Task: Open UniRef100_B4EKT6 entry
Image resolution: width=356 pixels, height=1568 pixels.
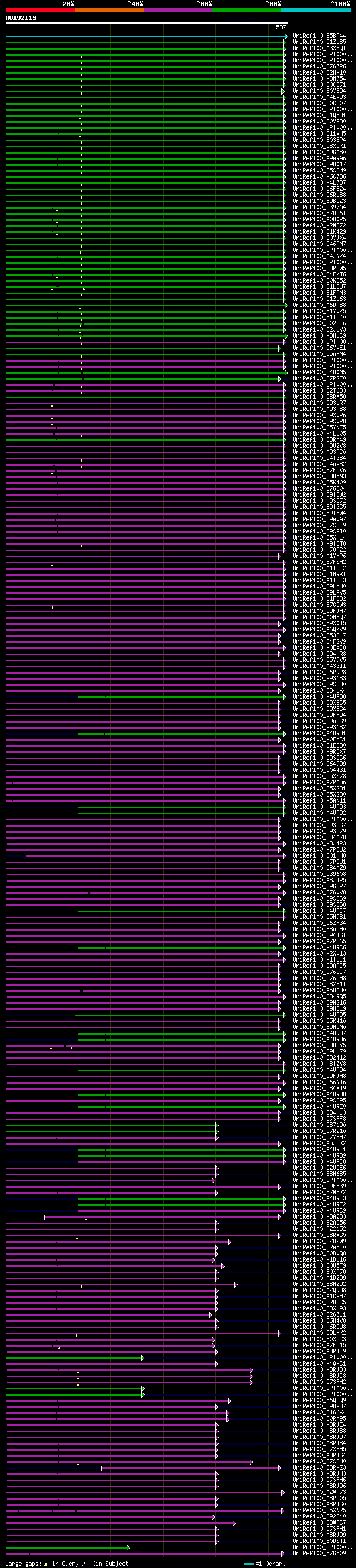Action: point(319,275)
